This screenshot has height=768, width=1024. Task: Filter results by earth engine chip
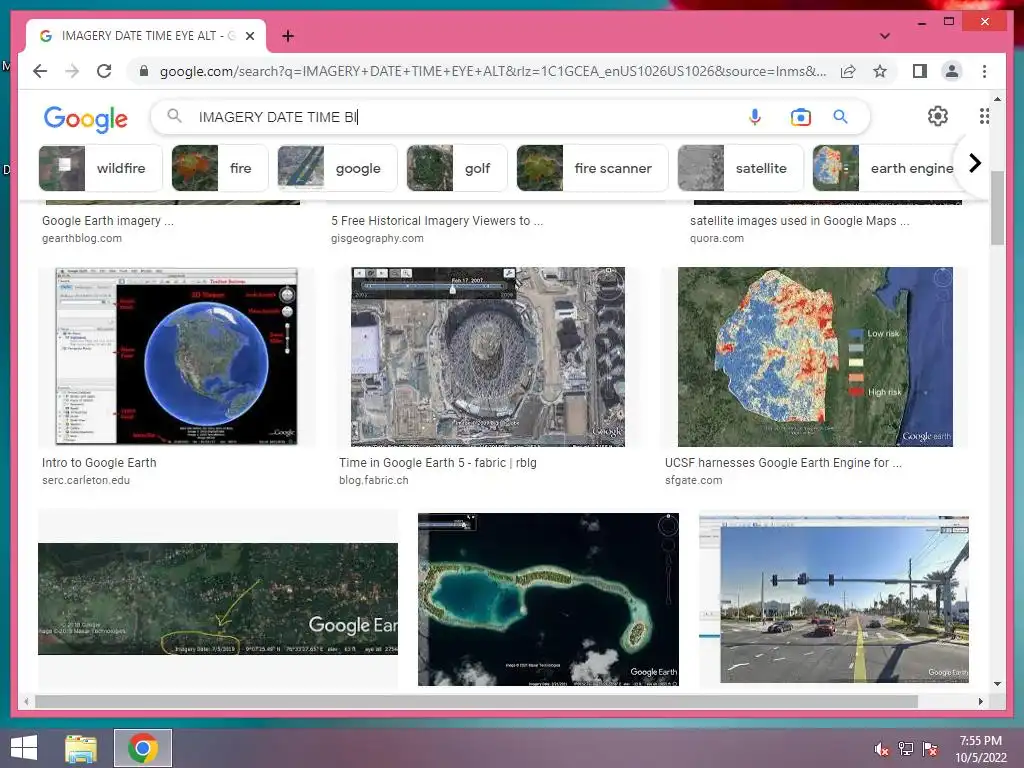pyautogui.click(x=886, y=168)
